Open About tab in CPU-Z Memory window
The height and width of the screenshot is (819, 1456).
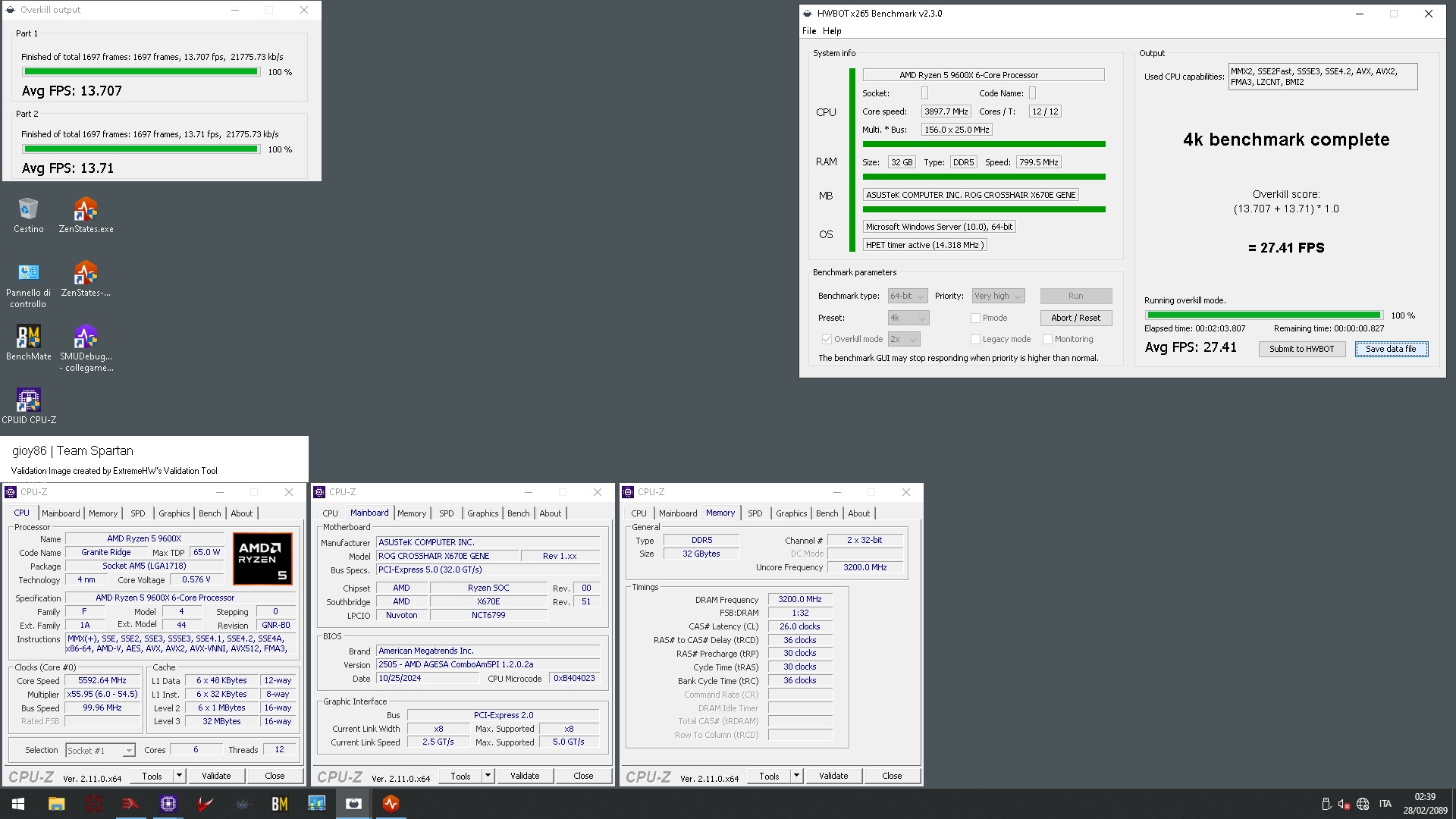click(x=858, y=513)
